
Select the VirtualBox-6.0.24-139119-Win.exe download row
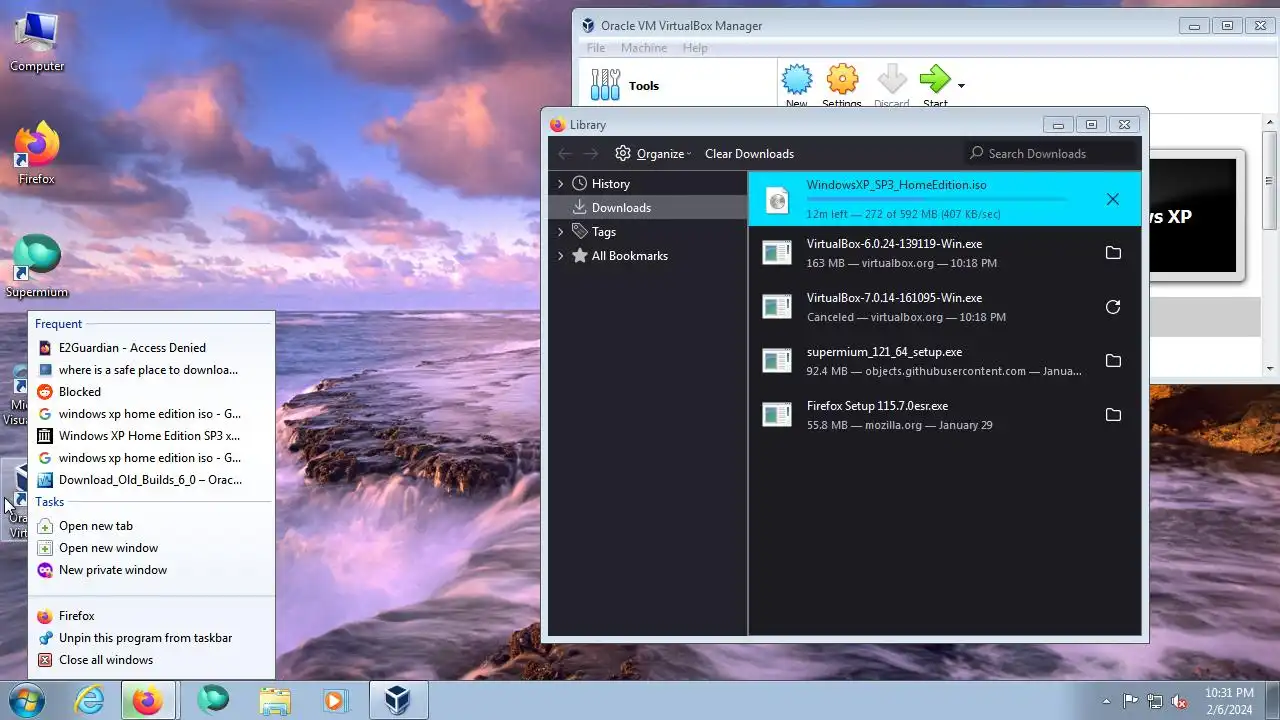pos(944,253)
